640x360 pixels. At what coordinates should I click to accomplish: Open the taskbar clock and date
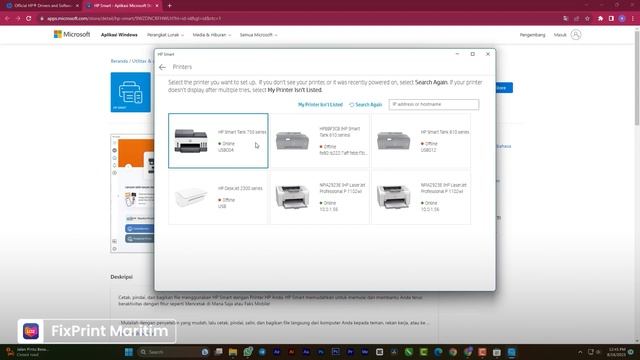pyautogui.click(x=616, y=352)
